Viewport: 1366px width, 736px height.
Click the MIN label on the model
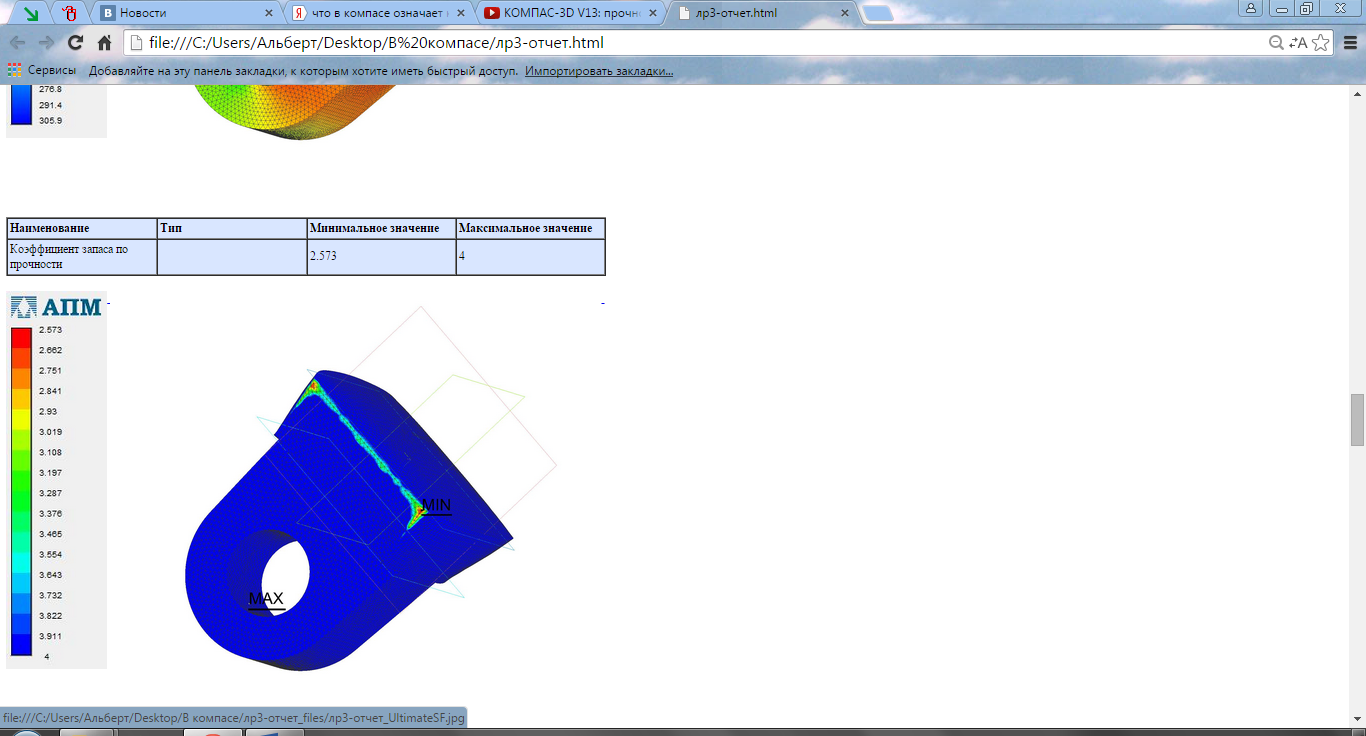click(437, 506)
